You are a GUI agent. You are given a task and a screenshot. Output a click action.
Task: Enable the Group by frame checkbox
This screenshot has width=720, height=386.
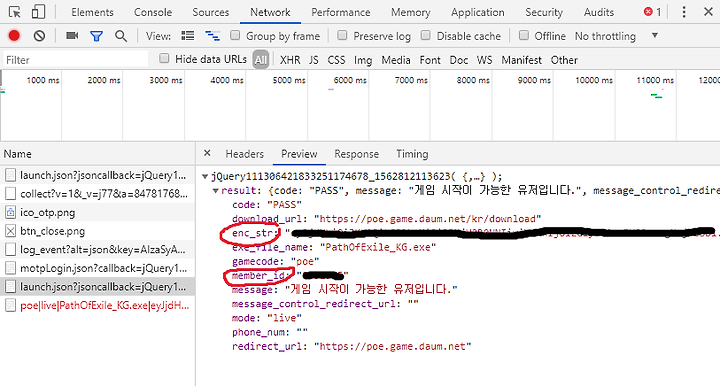pos(235,35)
